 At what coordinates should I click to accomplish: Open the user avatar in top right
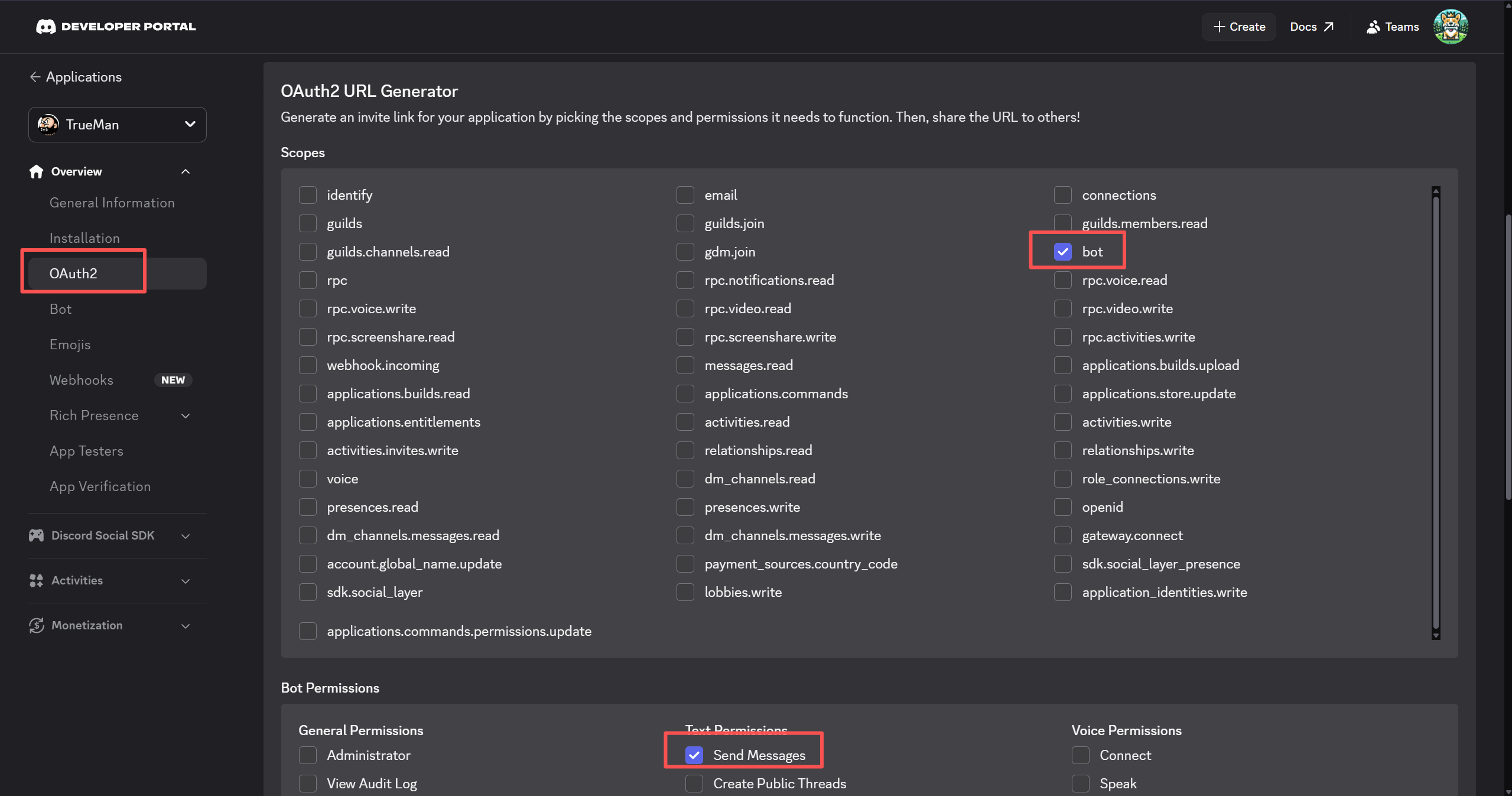tap(1450, 27)
